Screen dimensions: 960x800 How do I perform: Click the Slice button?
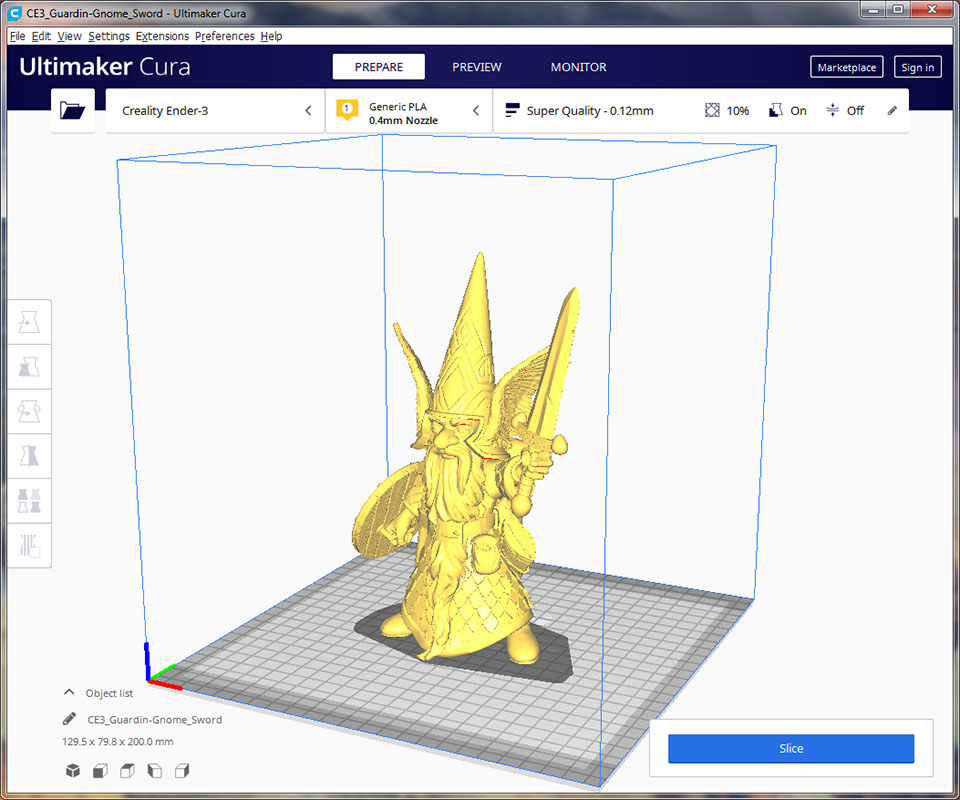pyautogui.click(x=790, y=748)
